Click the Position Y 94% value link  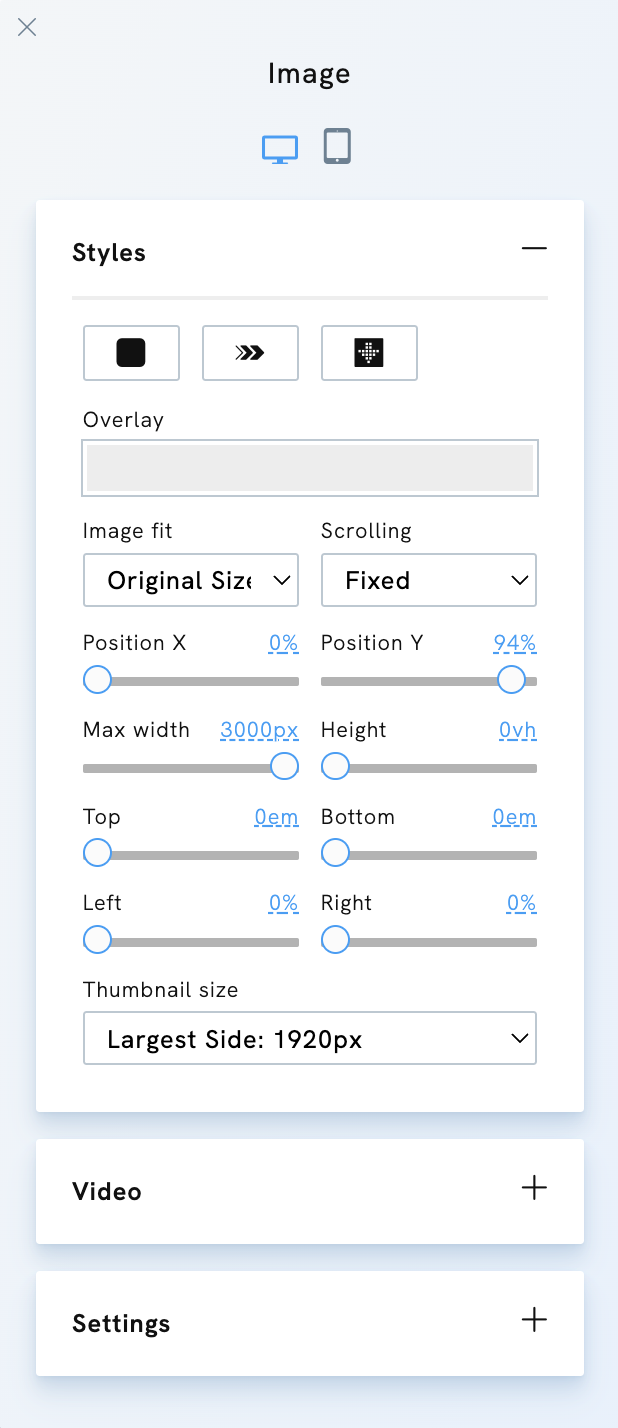click(514, 643)
